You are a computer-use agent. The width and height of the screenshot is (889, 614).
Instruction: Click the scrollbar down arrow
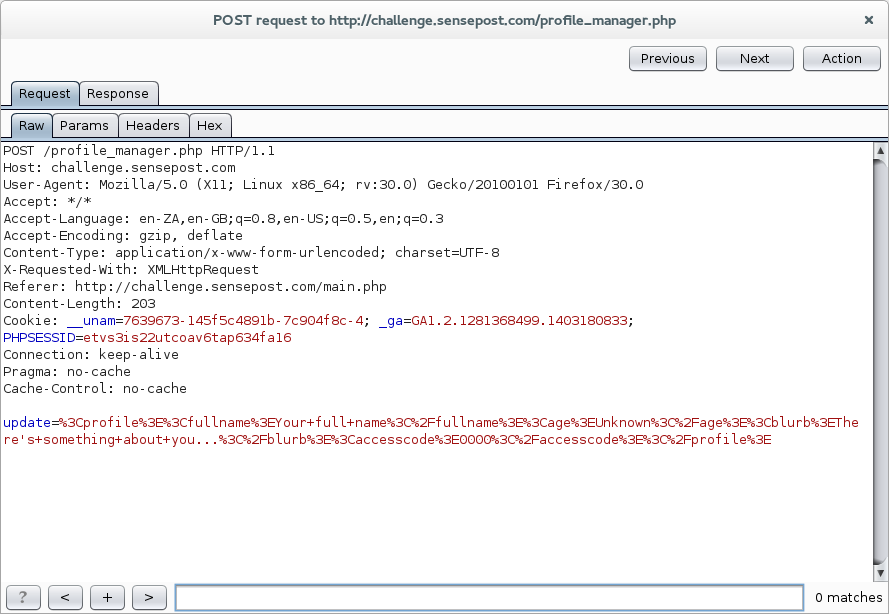coord(880,572)
